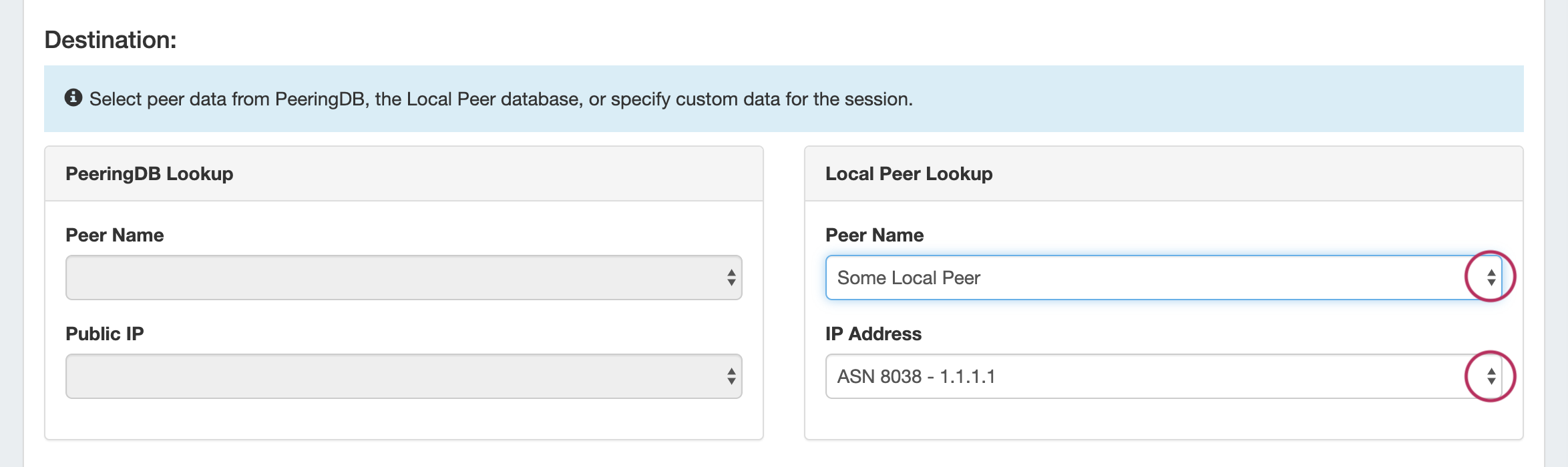Viewport: 1568px width, 467px height.
Task: Click the Peer Name label under PeeringDB Lookup
Action: point(114,236)
